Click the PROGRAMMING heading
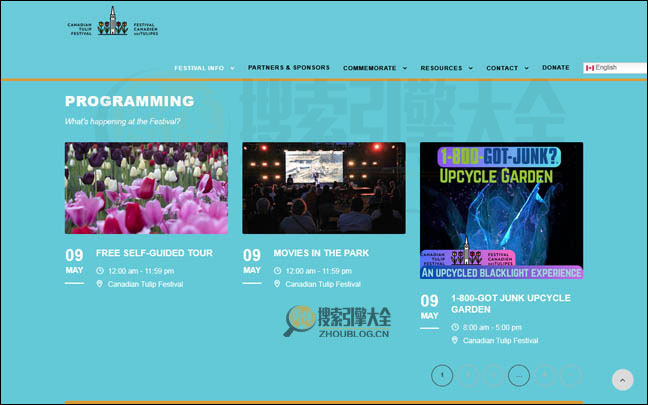This screenshot has height=405, width=648. 130,101
